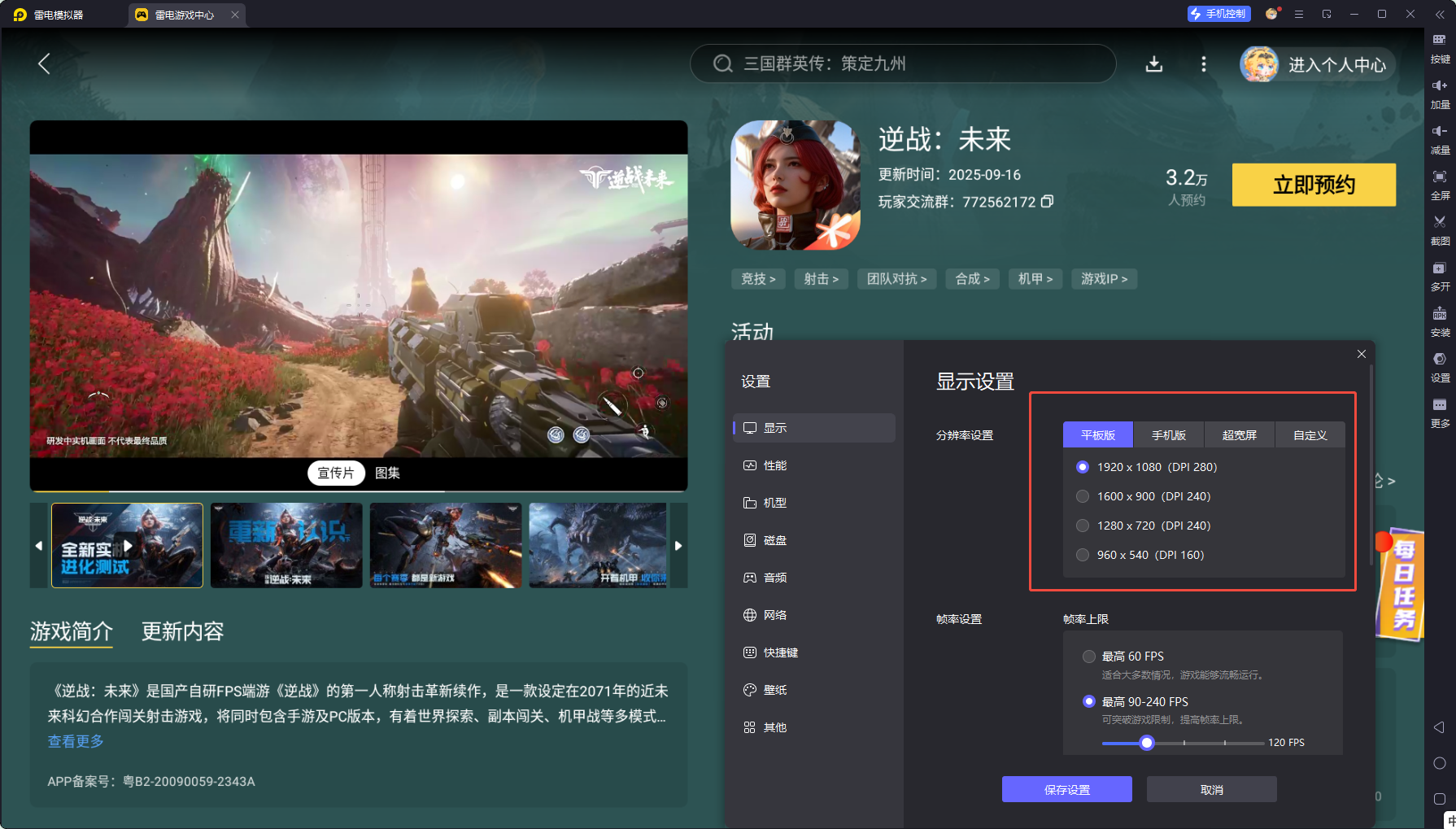Click the APK 安装 install icon
Image resolution: width=1456 pixels, height=829 pixels.
click(1440, 321)
